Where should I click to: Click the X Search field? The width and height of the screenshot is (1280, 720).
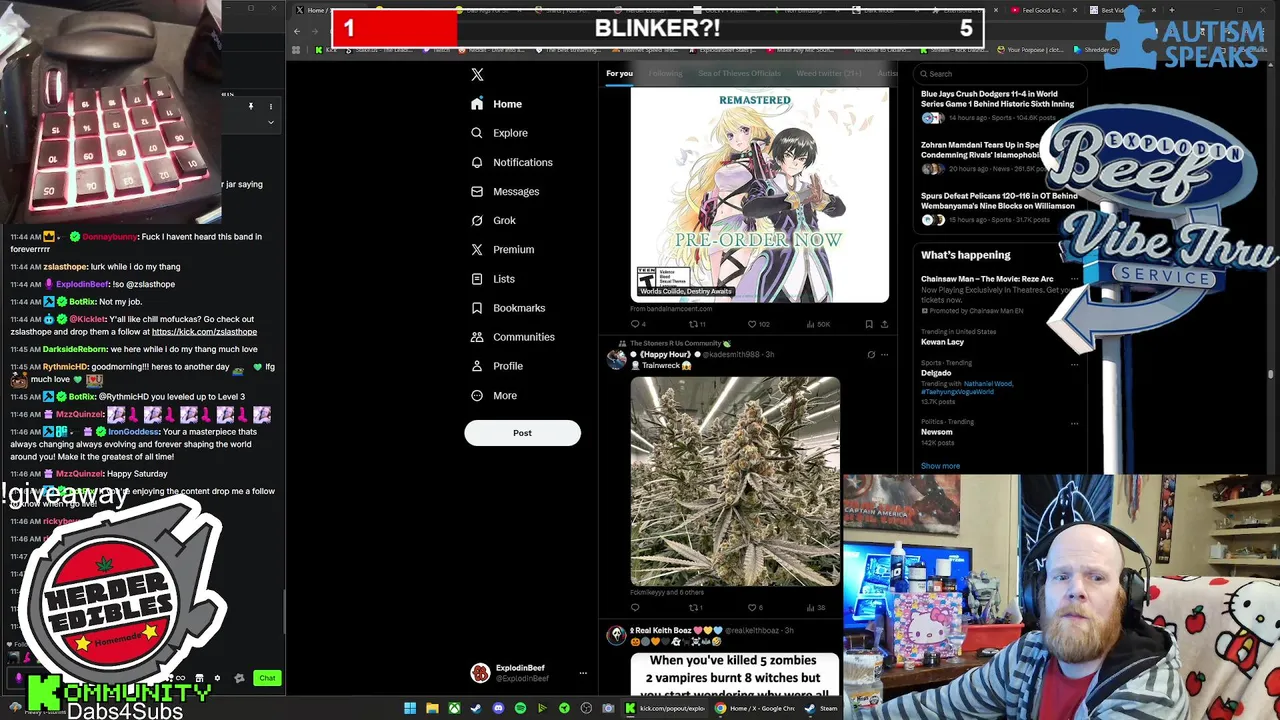(x=1000, y=74)
